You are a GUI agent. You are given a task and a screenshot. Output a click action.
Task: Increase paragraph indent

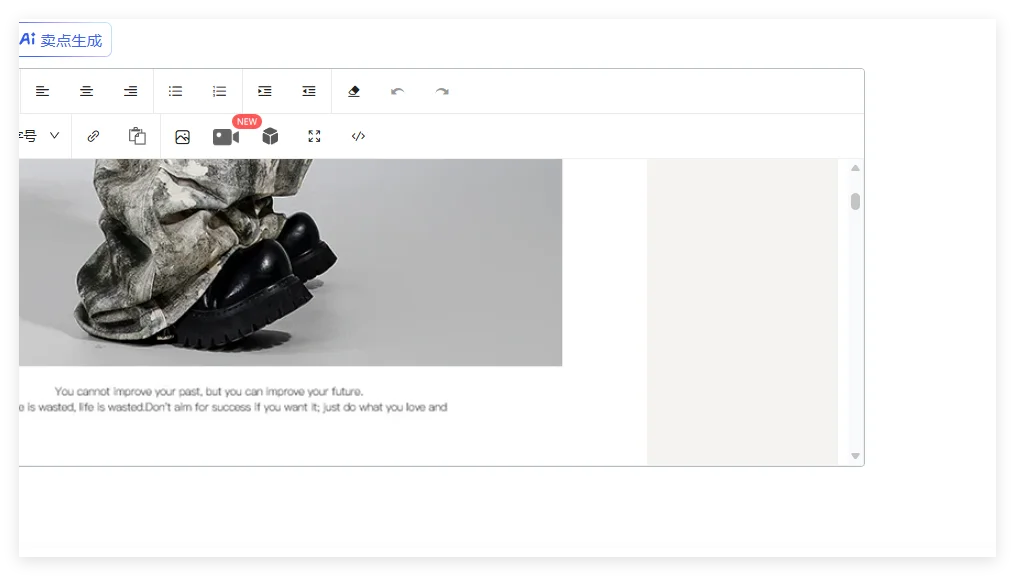coord(264,91)
